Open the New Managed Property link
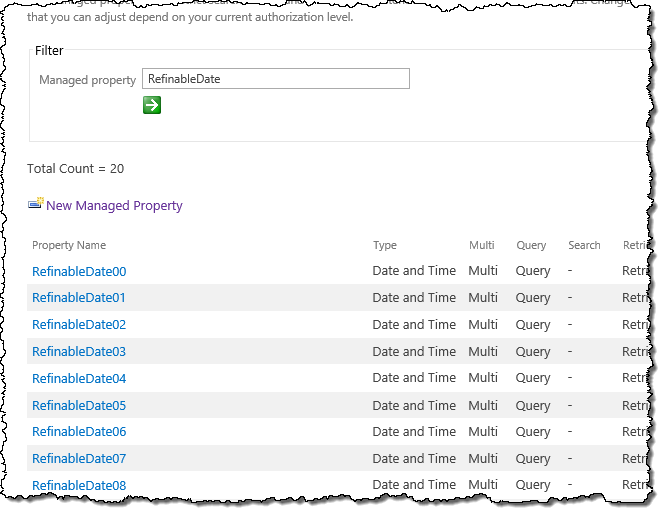Image resolution: width=664 pixels, height=513 pixels. pos(114,205)
